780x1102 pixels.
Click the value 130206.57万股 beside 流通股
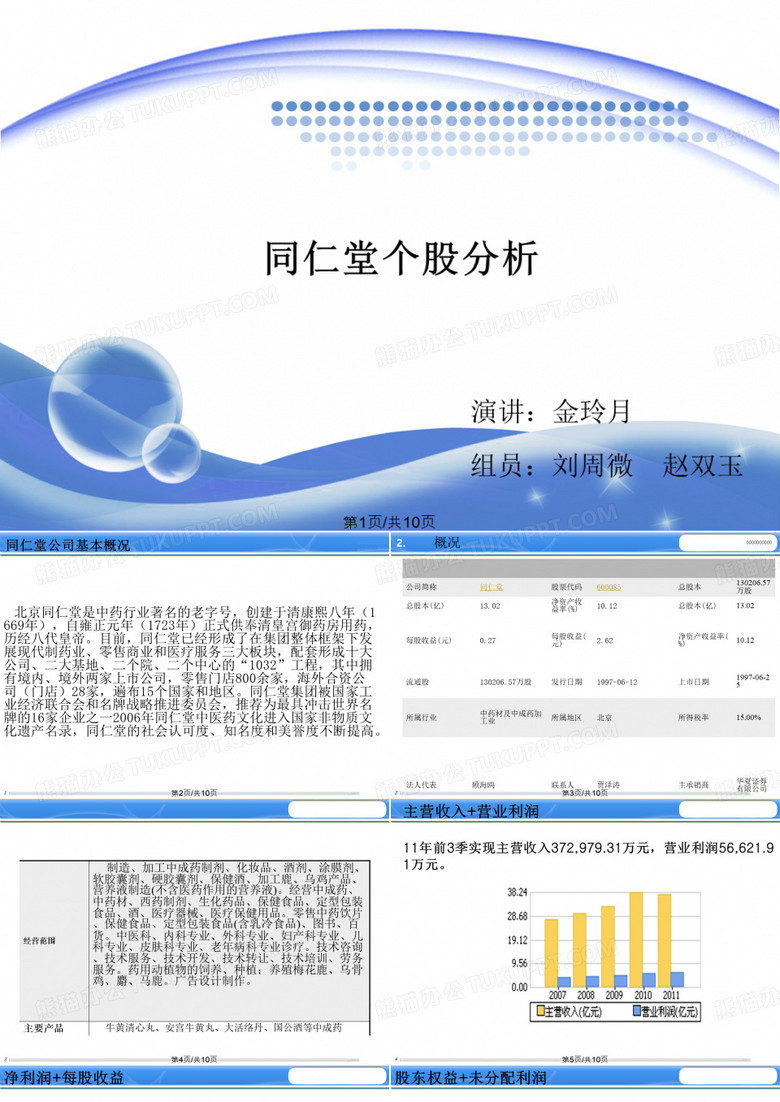click(505, 682)
